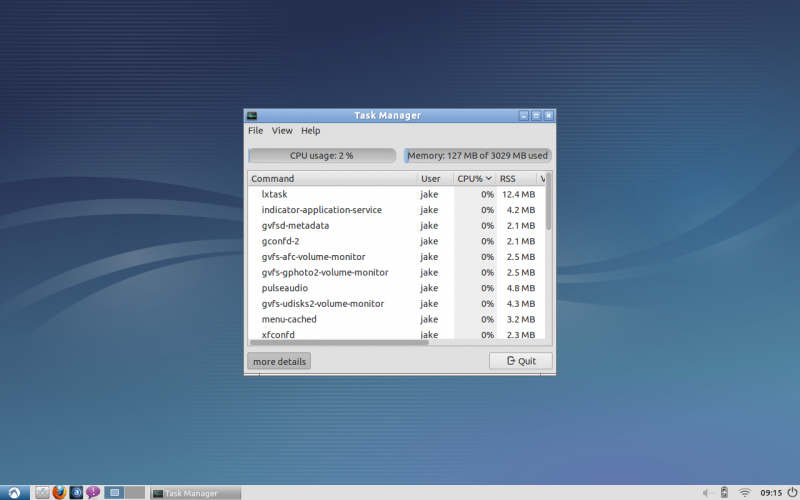Screen dimensions: 800x500
Task: Click the horizontal scrollbar of process list
Action: coord(339,342)
